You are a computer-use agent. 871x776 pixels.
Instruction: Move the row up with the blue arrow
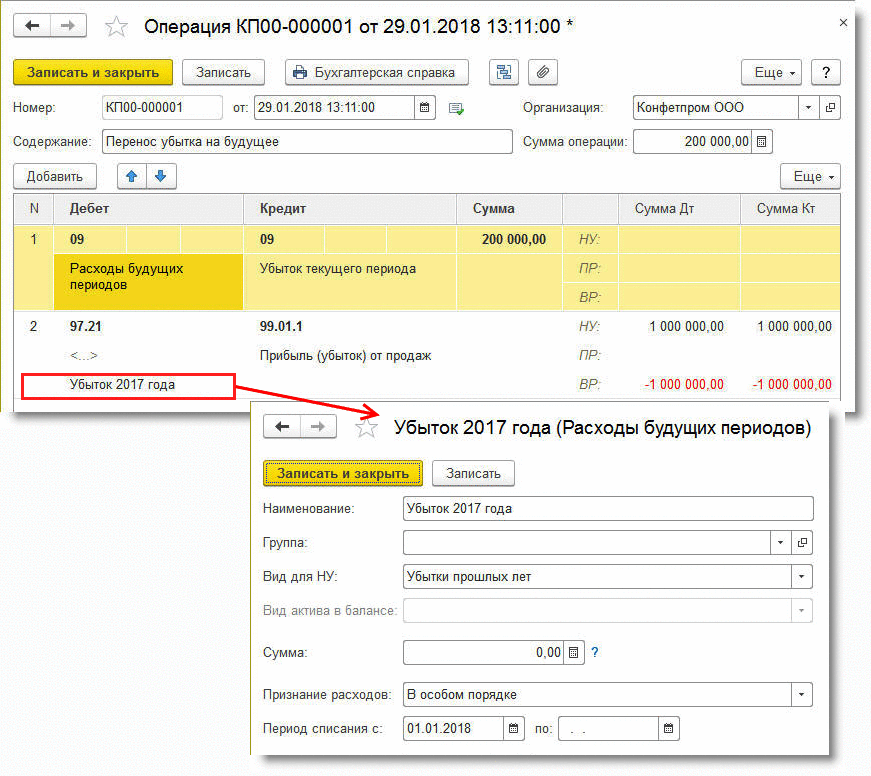click(132, 176)
